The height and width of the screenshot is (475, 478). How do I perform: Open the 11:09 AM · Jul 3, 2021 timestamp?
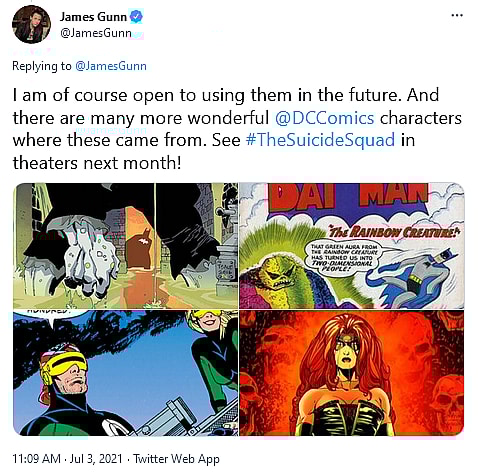67,459
